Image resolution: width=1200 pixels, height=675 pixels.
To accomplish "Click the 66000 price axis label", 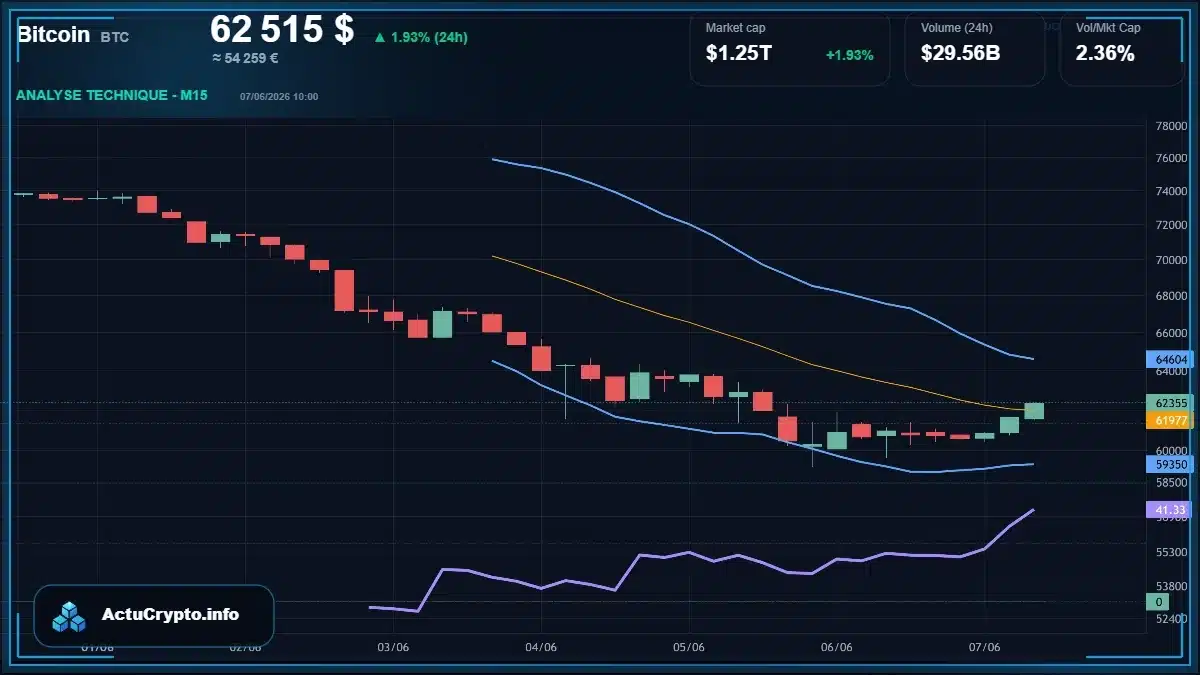I will [1171, 333].
